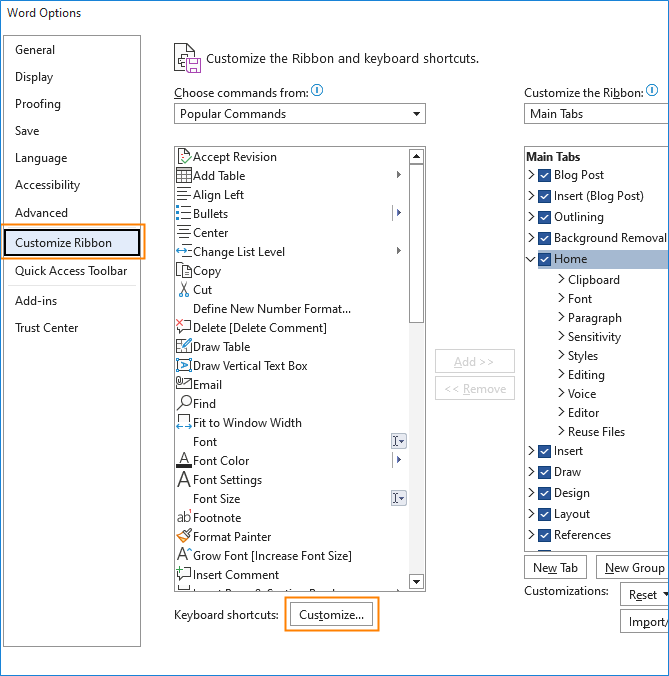Open the Display options category
Viewport: 669px width, 676px height.
pos(34,77)
